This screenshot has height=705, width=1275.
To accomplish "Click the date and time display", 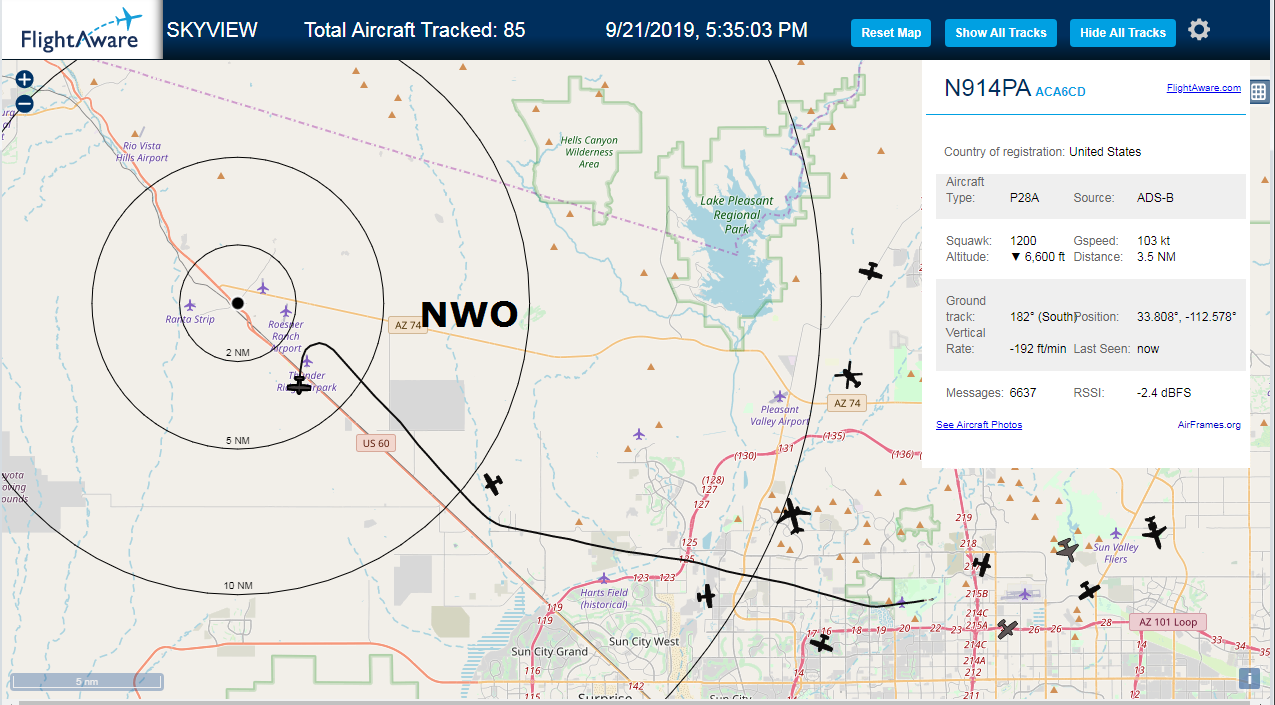I will tap(707, 30).
